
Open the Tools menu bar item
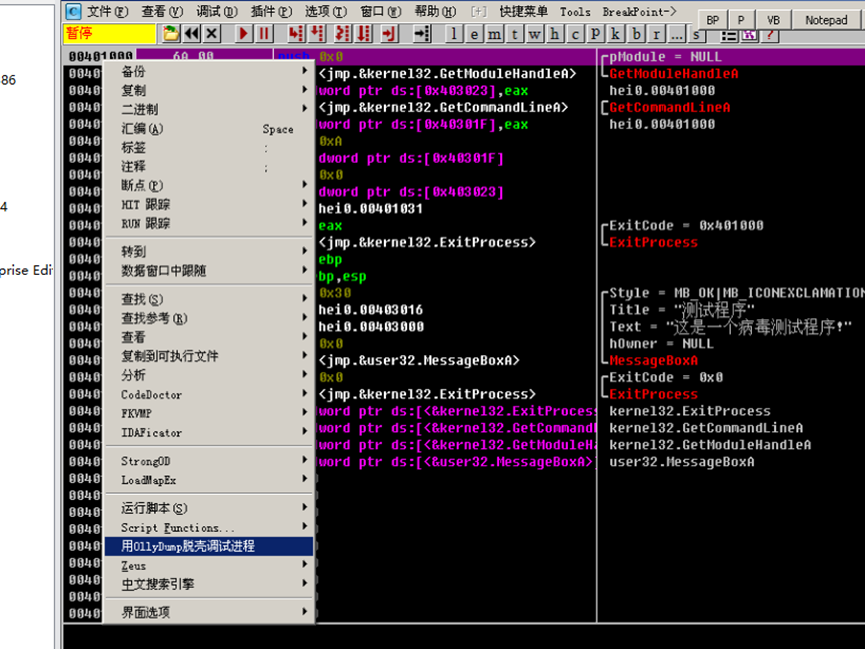click(x=575, y=12)
